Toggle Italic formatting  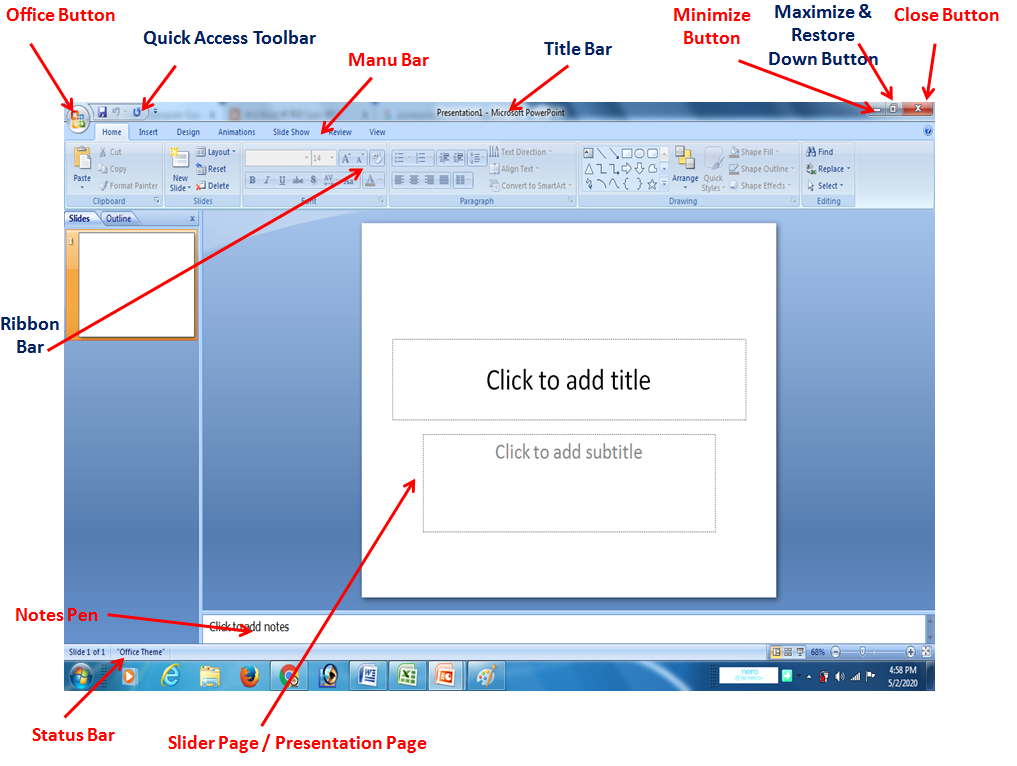[x=267, y=180]
